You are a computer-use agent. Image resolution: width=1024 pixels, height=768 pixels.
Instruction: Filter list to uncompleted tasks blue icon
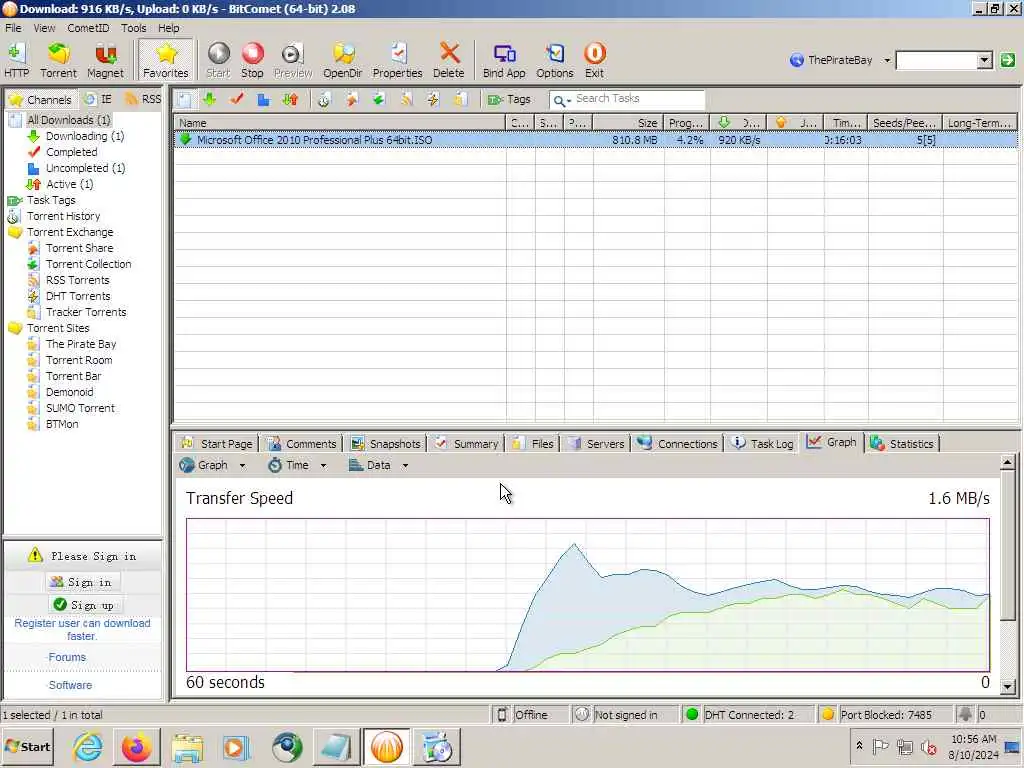(263, 99)
